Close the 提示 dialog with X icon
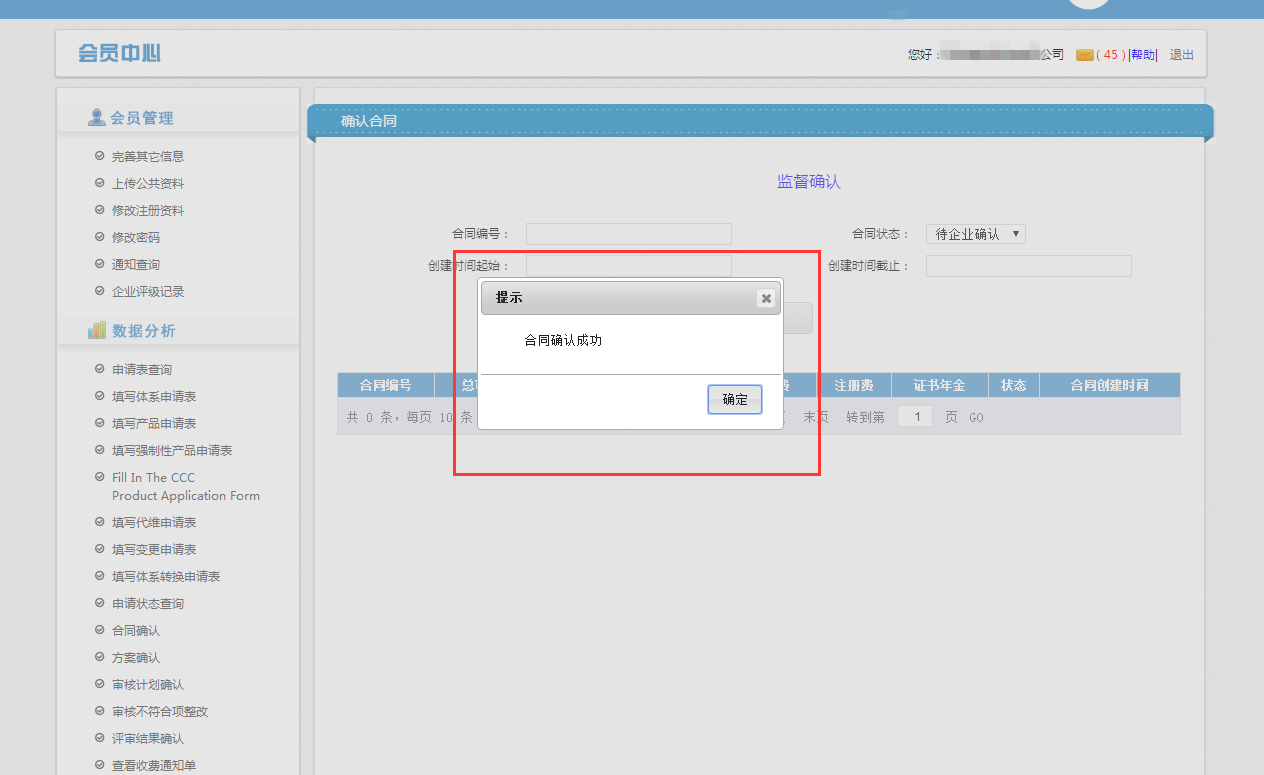Viewport: 1264px width, 775px height. click(765, 298)
